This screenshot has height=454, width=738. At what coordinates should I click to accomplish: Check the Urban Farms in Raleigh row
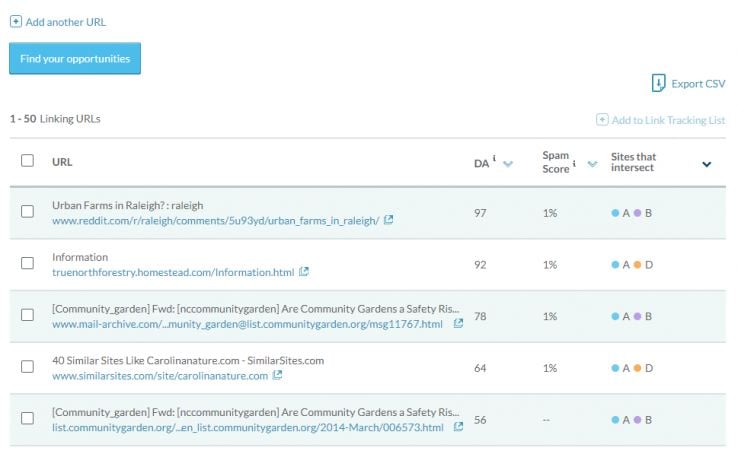pyautogui.click(x=27, y=211)
